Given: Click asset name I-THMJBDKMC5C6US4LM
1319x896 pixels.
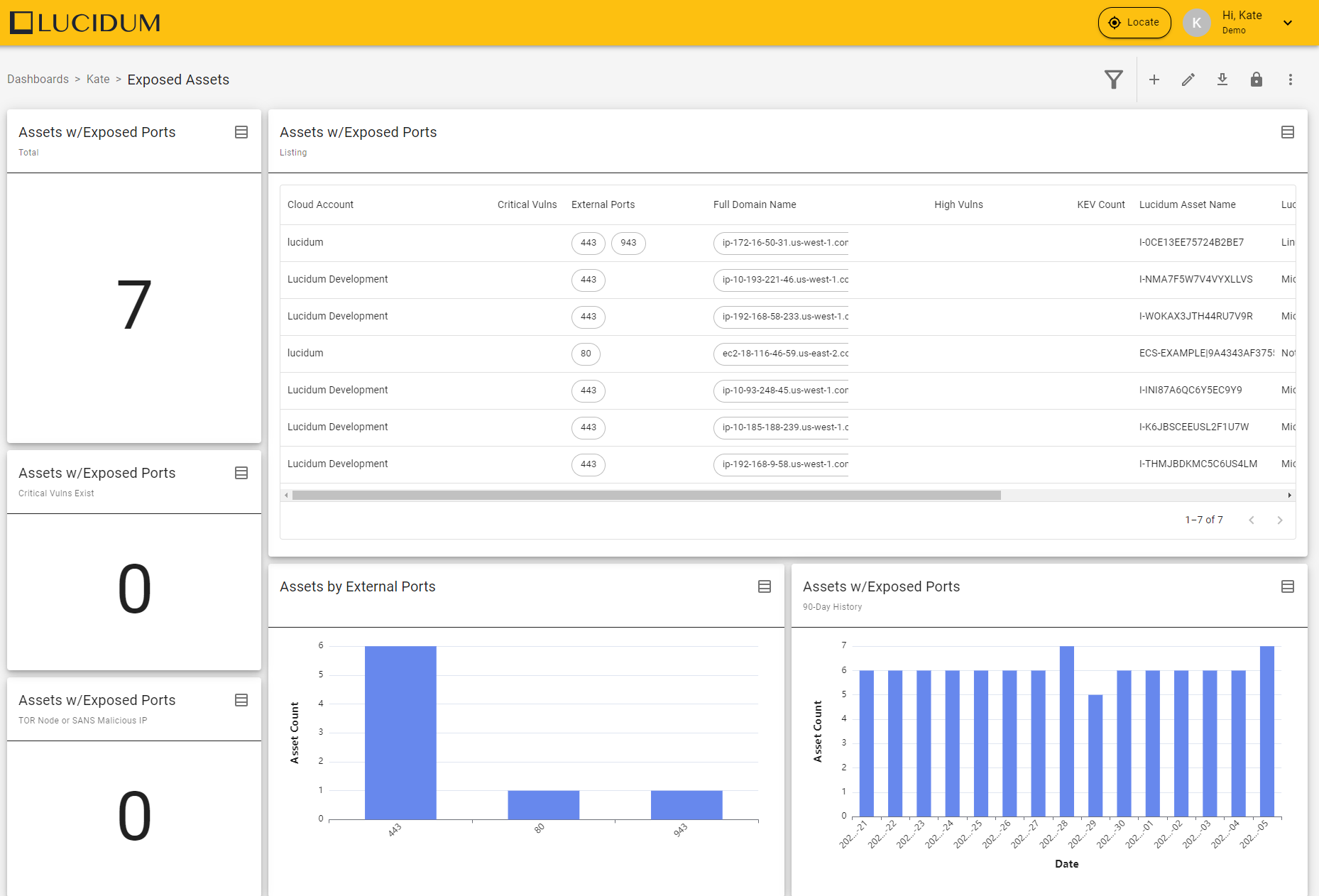Looking at the screenshot, I should [1198, 464].
